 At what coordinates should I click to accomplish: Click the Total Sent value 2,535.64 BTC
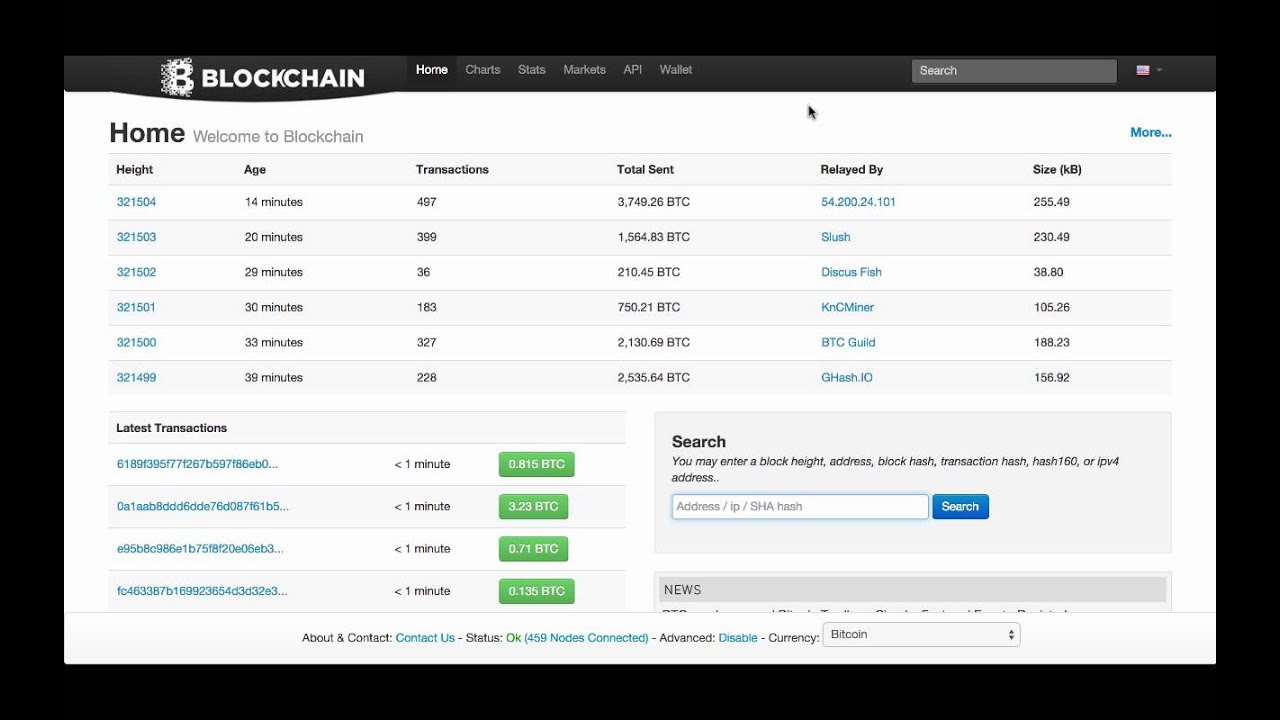(654, 377)
